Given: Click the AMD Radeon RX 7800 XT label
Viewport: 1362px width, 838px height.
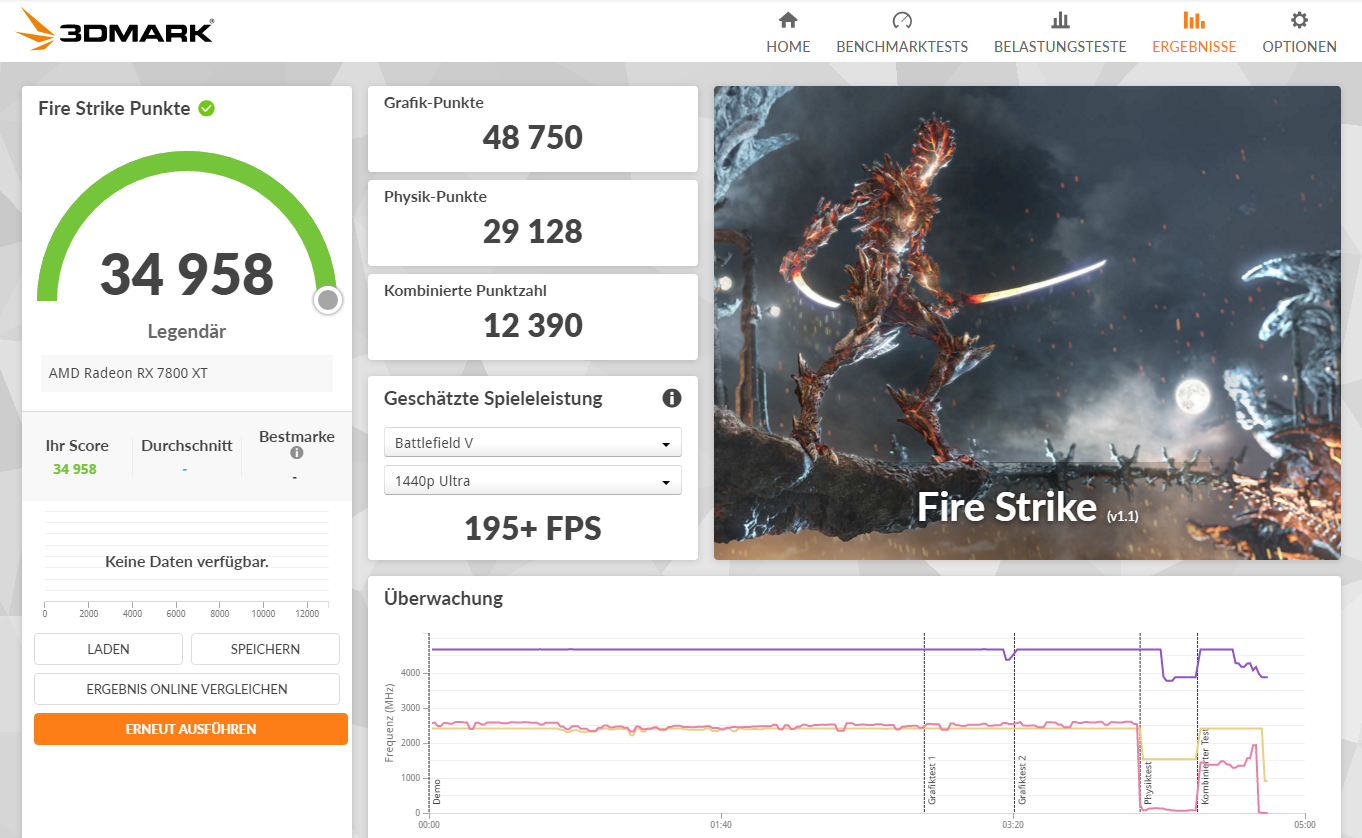Looking at the screenshot, I should [x=128, y=374].
